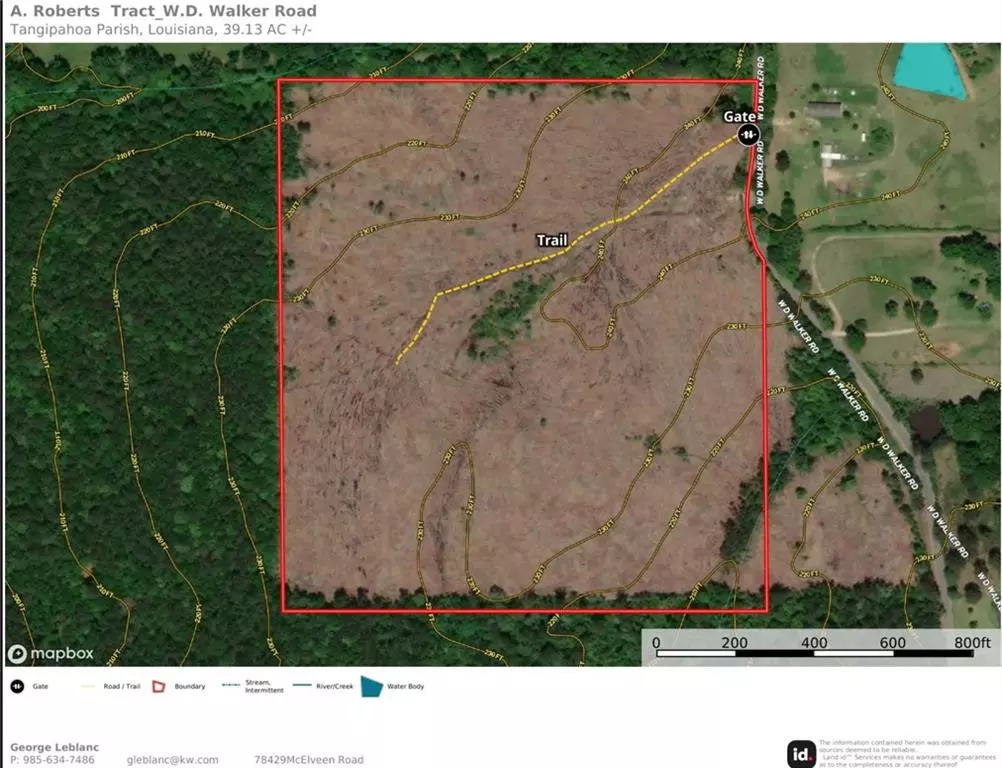The image size is (1002, 768).
Task: Click the Gate symbol in the legend
Action: [x=17, y=687]
